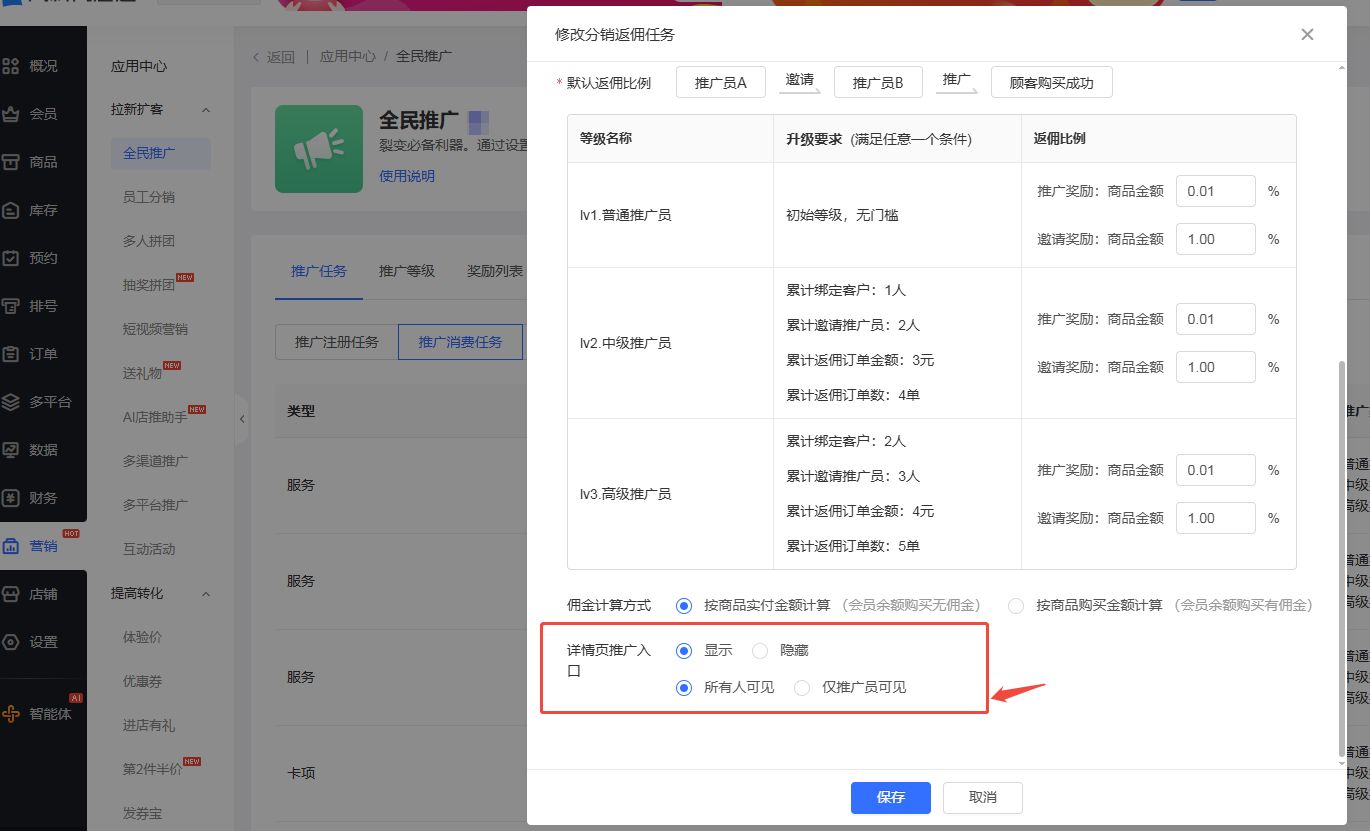1370x831 pixels.
Task: Open 会员 members icon in sidebar
Action: (11, 114)
